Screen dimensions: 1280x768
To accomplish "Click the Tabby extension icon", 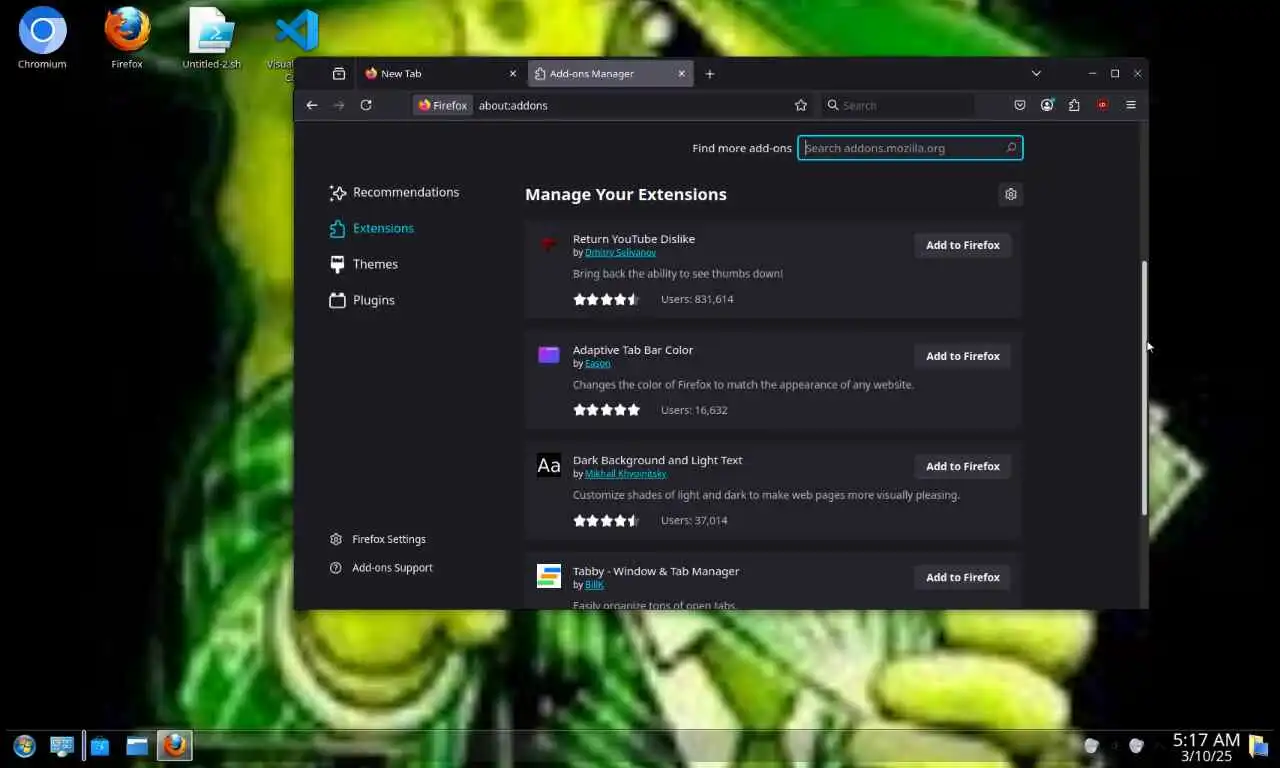I will [x=549, y=576].
